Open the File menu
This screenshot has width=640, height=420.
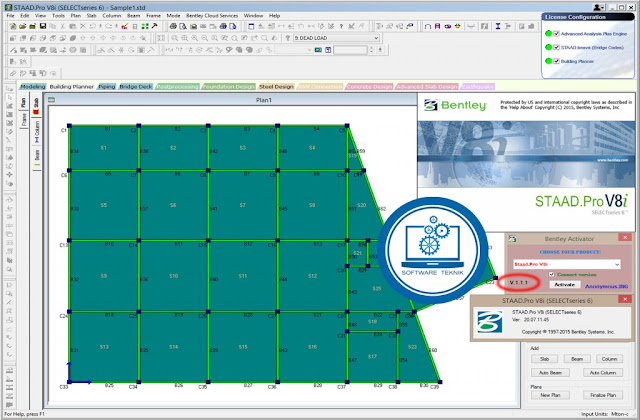10,16
